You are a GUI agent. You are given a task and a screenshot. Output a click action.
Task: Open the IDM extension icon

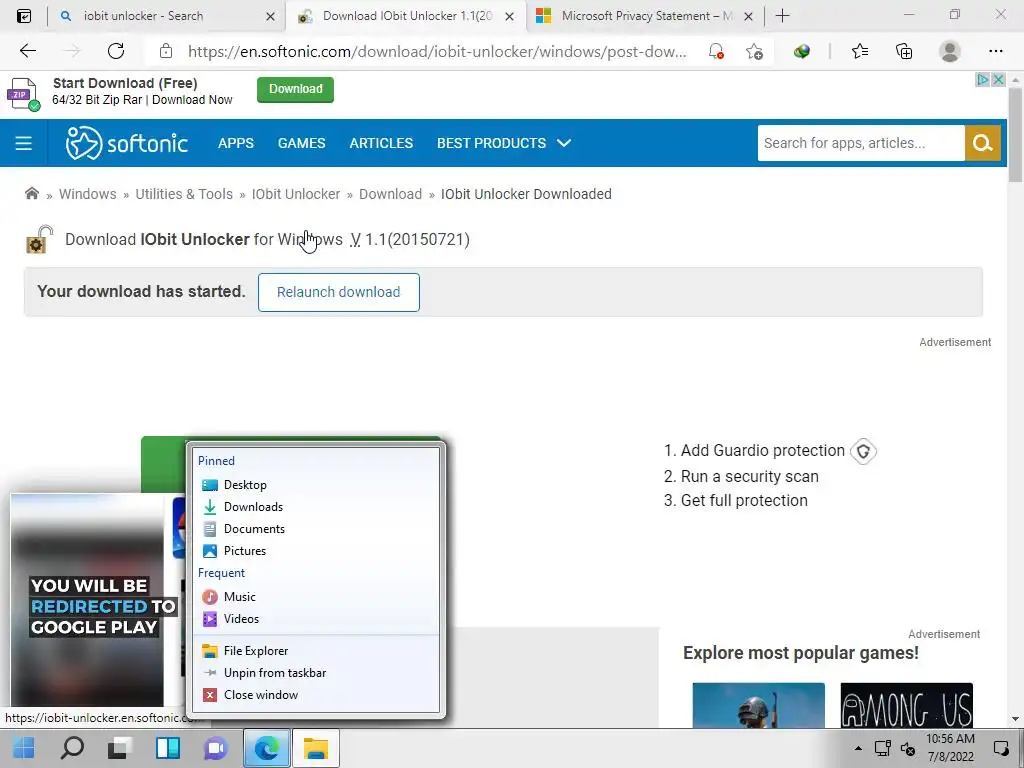802,52
